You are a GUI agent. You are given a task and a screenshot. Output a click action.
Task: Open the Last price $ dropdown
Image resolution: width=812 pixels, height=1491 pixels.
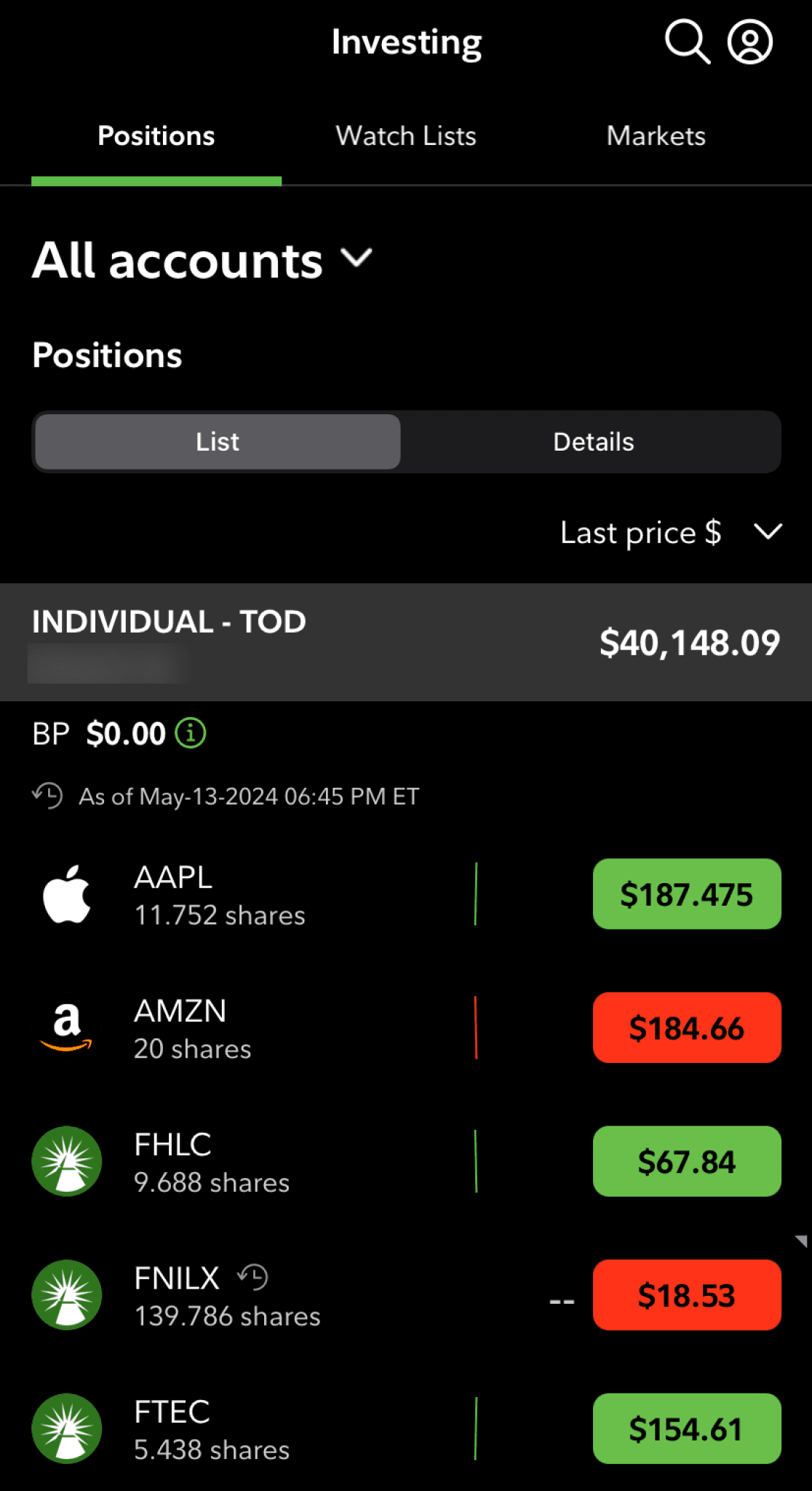670,532
